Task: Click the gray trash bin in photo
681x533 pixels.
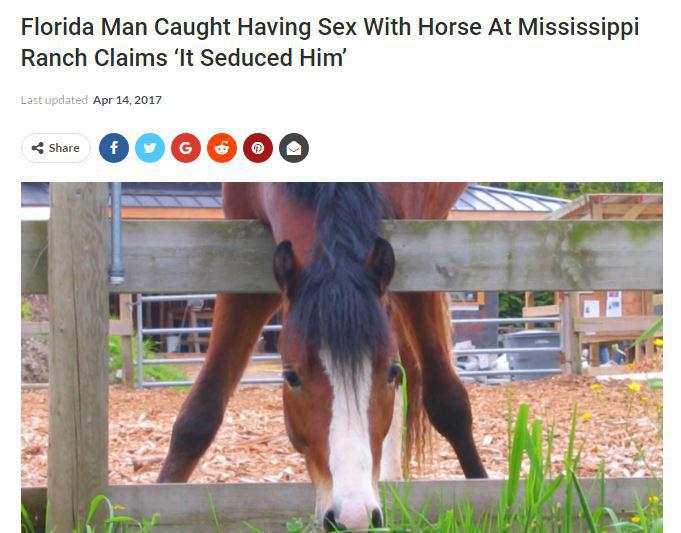Action: 532,350
